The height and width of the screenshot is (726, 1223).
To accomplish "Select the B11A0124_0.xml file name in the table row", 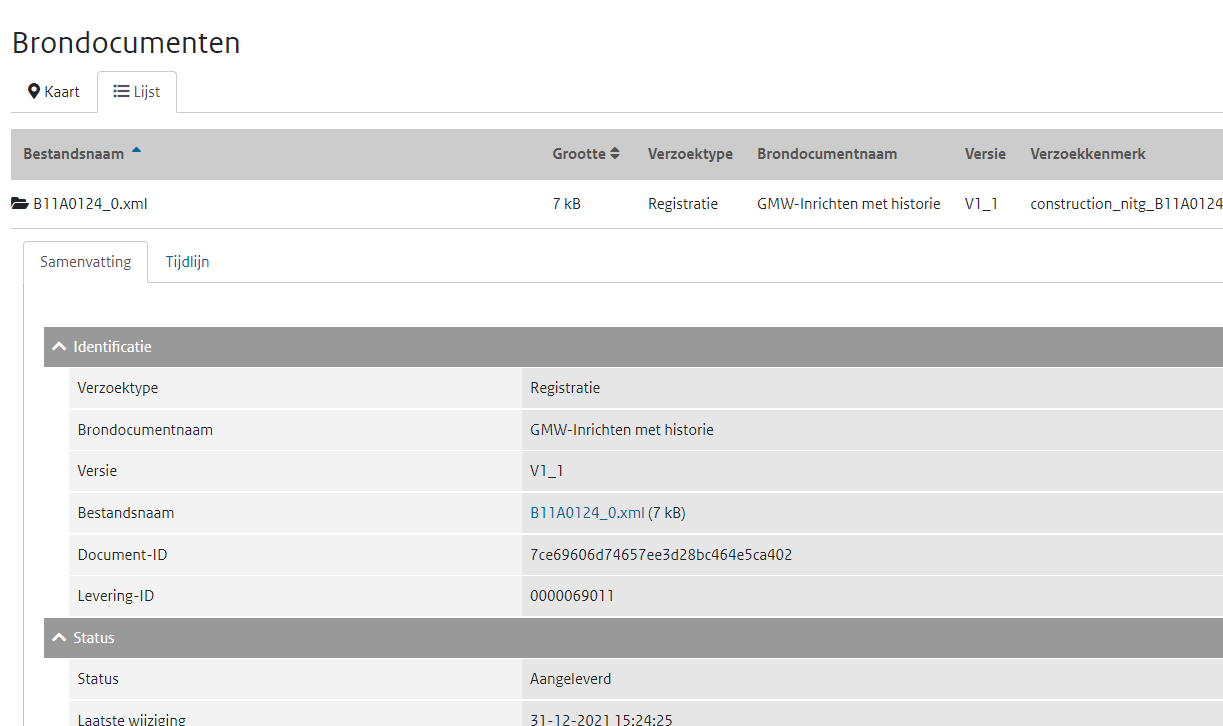I will (90, 204).
